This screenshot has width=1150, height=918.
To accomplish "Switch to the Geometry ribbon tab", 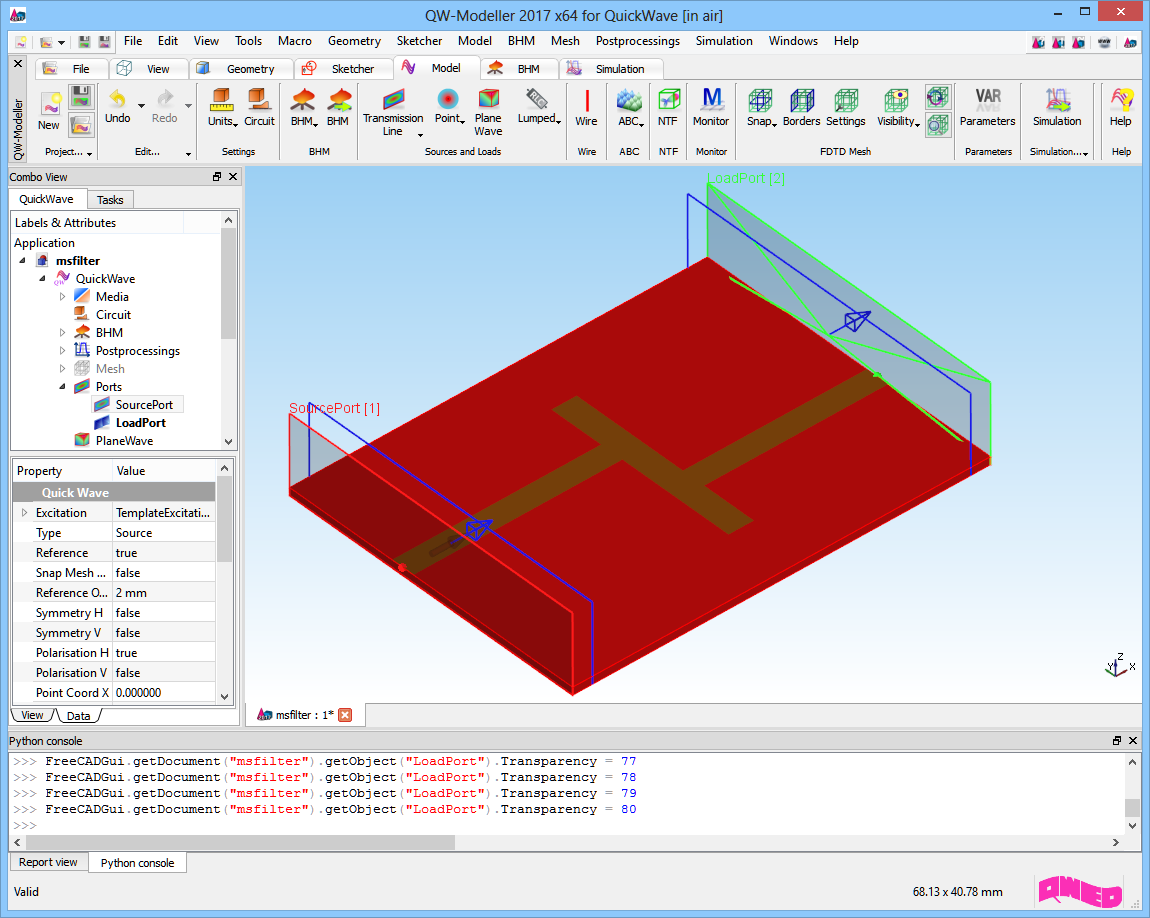I will [241, 68].
